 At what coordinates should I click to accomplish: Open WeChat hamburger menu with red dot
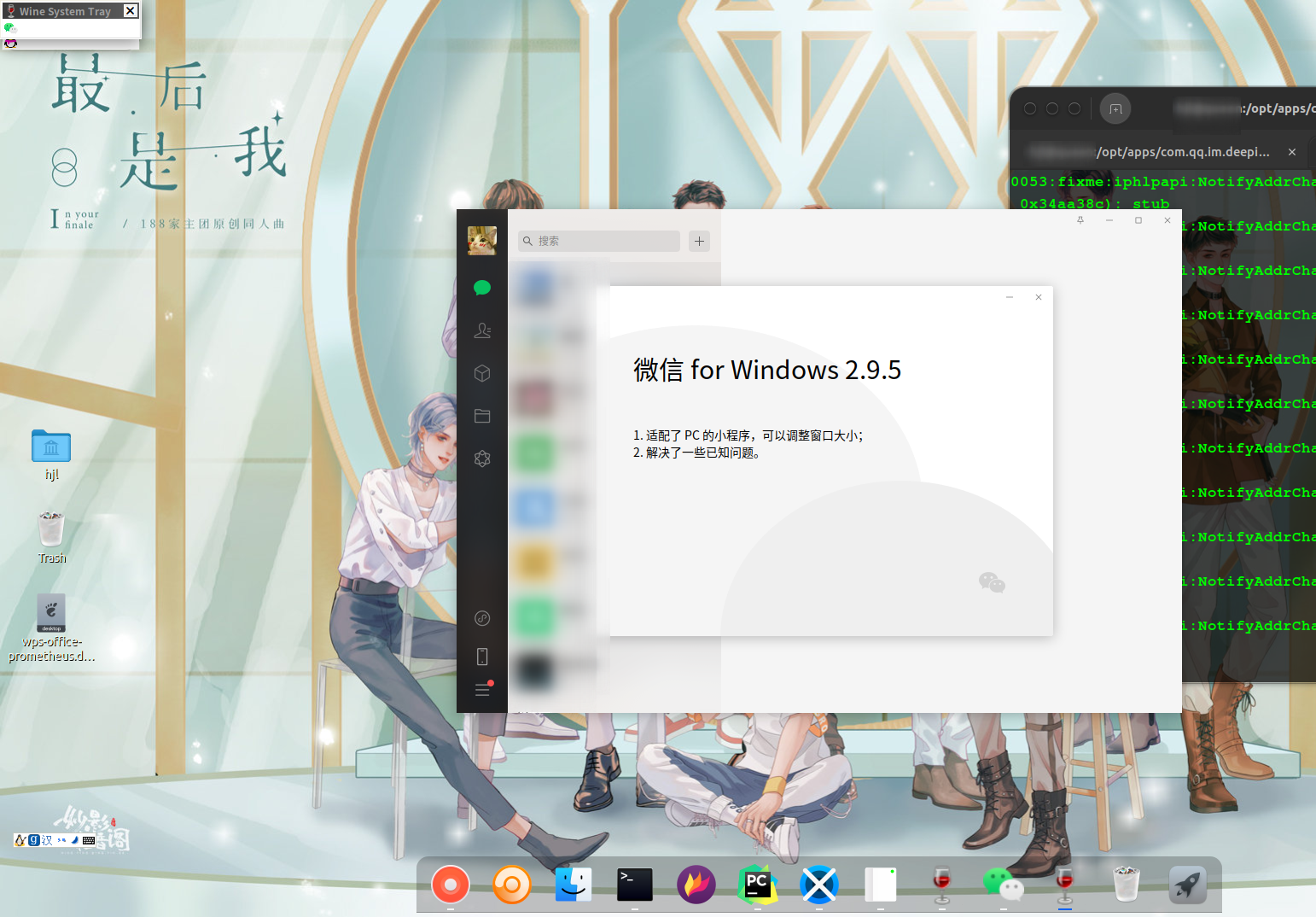click(x=483, y=688)
